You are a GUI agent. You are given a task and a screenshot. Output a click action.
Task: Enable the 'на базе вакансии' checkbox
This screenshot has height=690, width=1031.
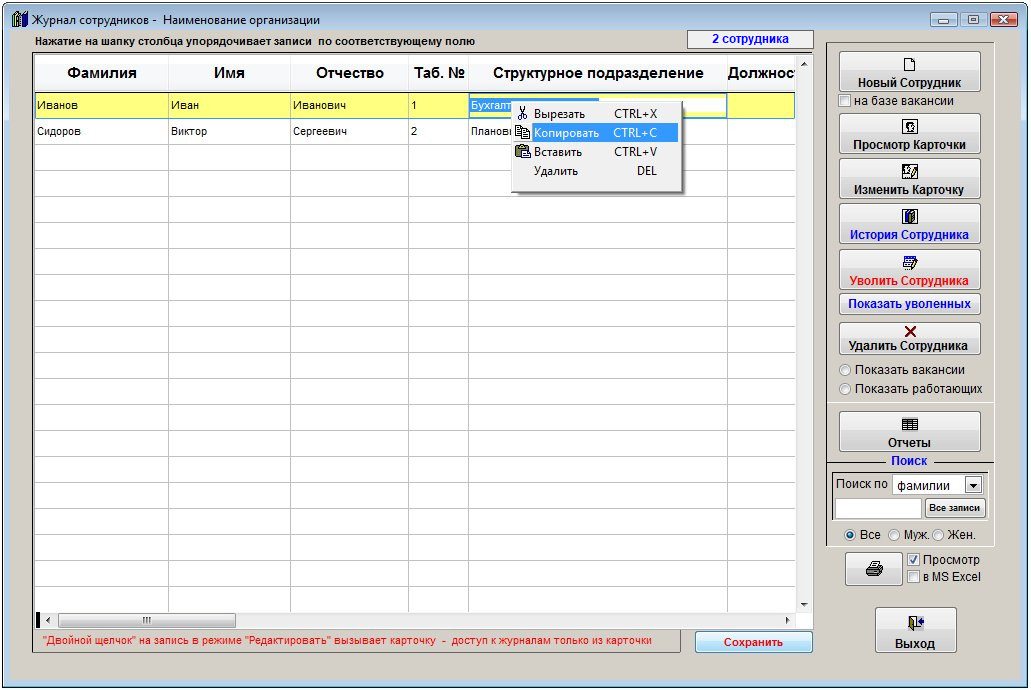pyautogui.click(x=845, y=101)
